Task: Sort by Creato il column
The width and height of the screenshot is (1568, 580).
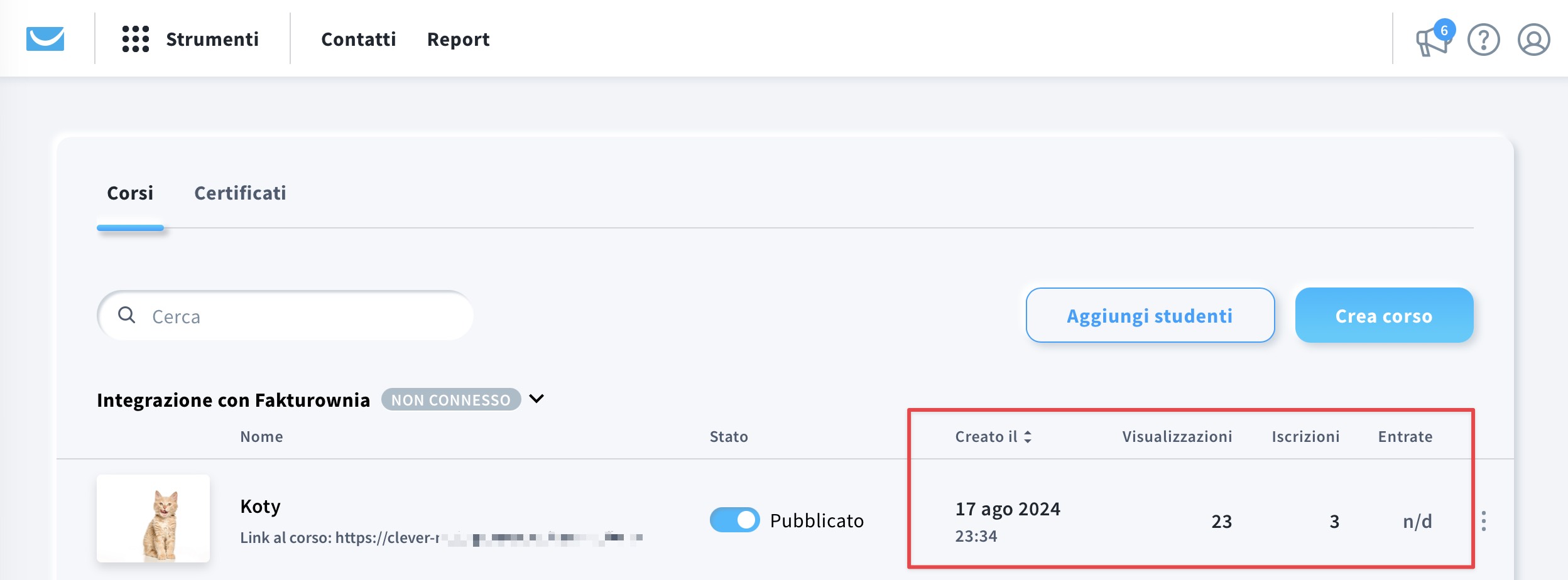Action: 993,437
